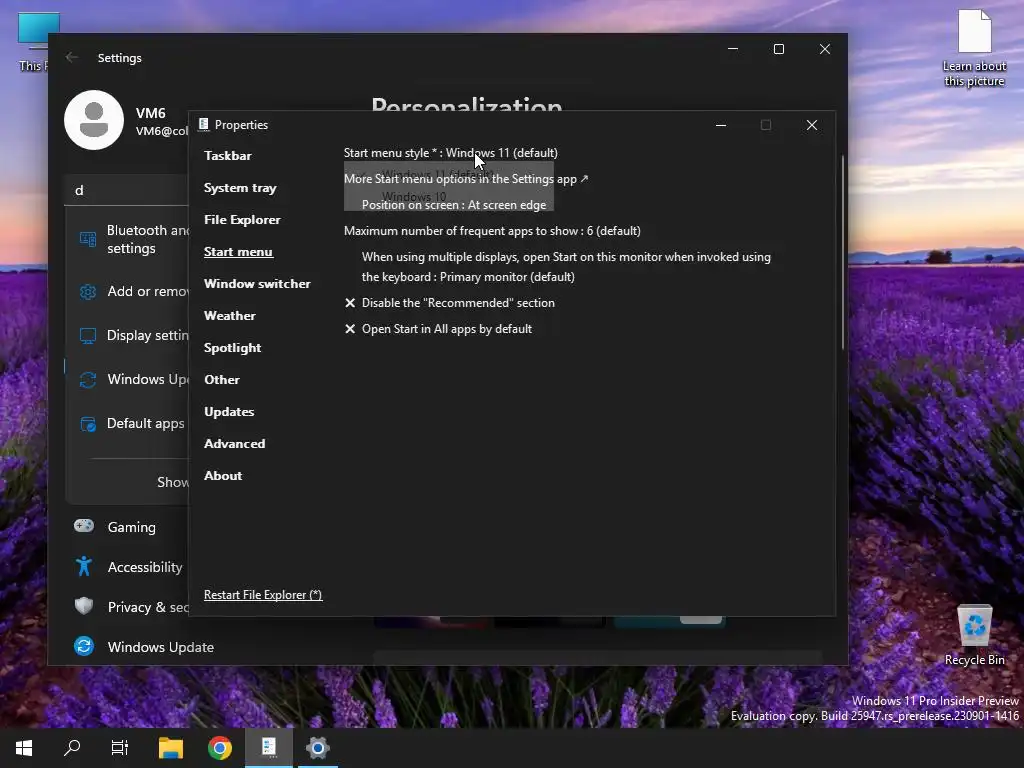The width and height of the screenshot is (1024, 768).
Task: Select the Start menu section
Action: (238, 251)
